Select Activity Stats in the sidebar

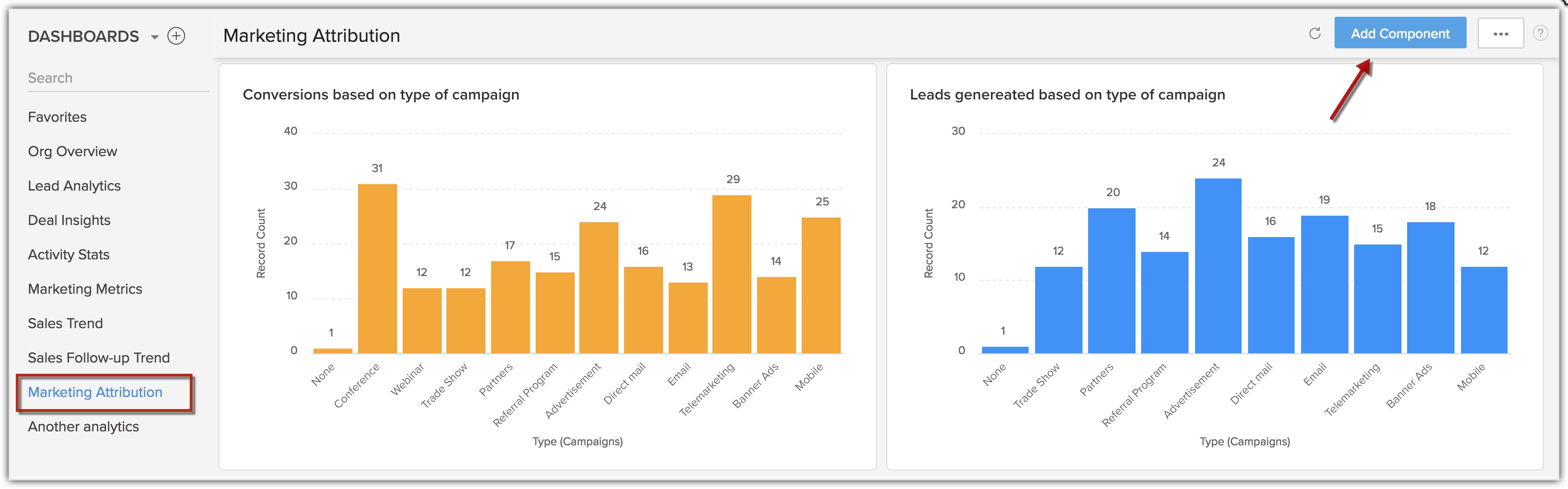[68, 254]
